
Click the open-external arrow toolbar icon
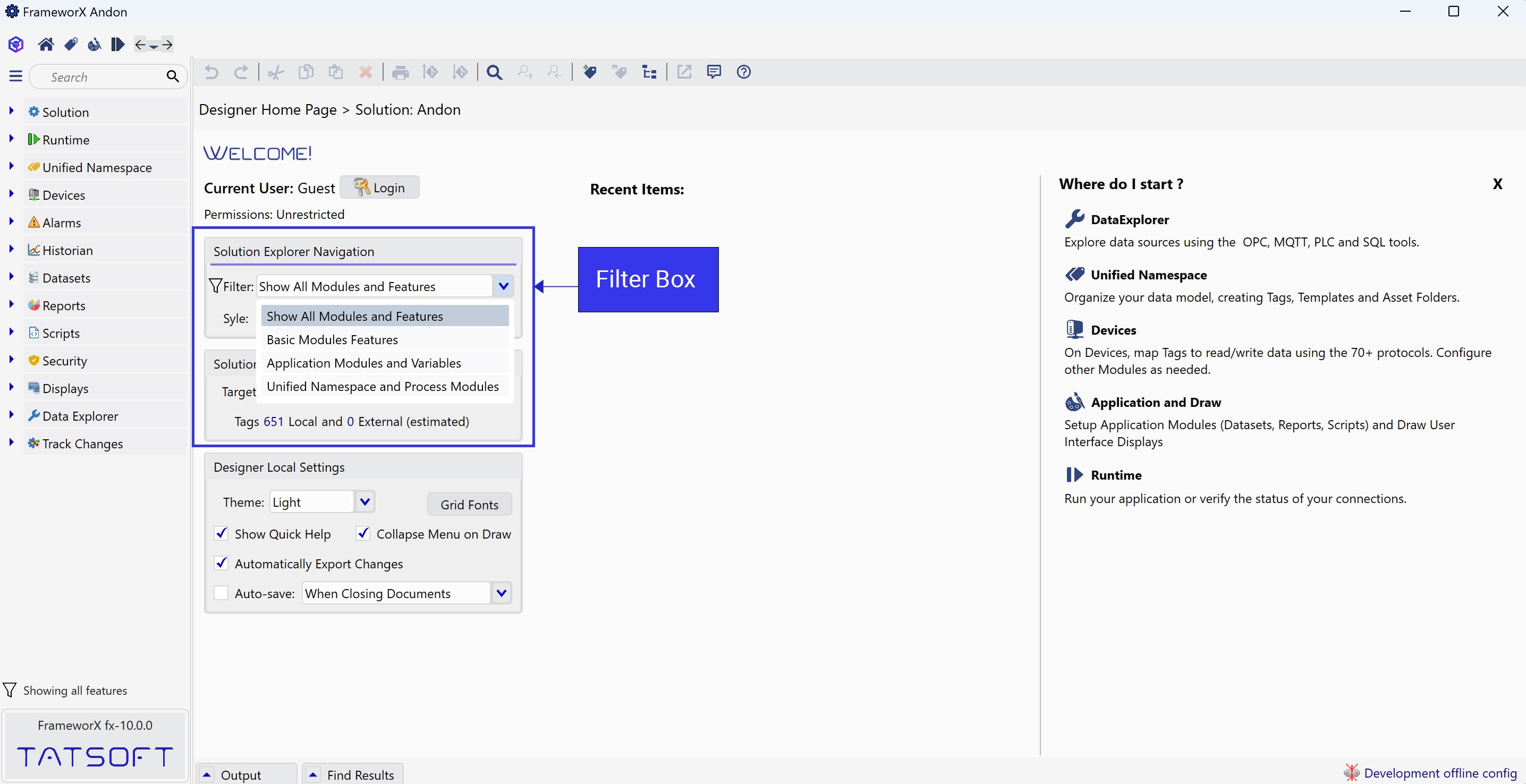tap(684, 72)
